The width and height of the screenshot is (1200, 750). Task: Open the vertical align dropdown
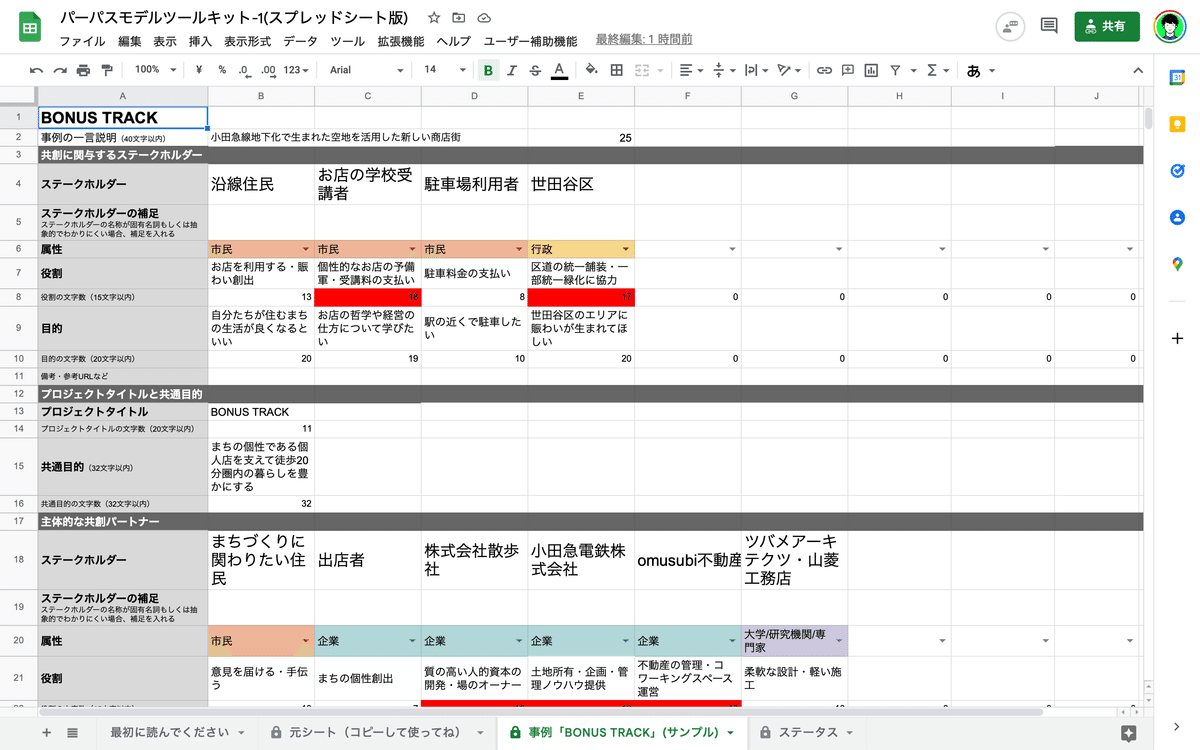[723, 70]
